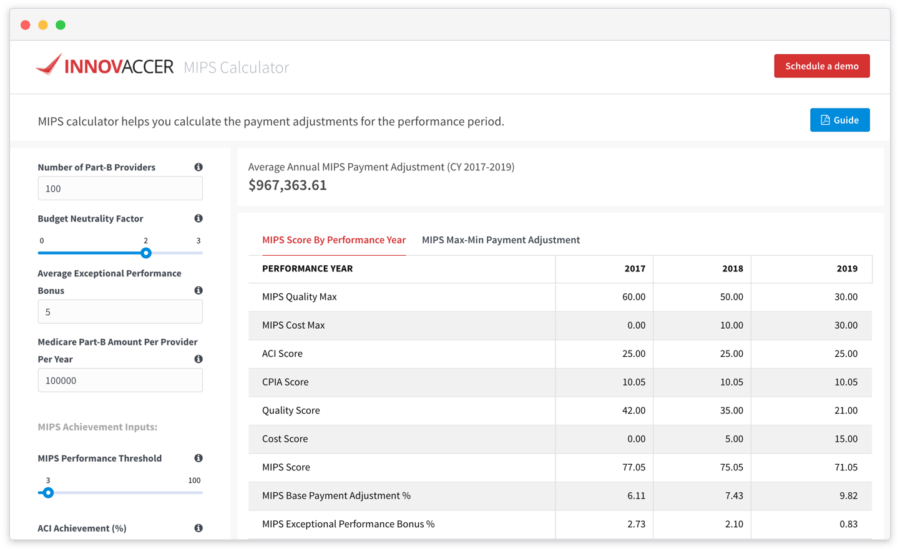Viewport: 900px width, 549px height.
Task: Click the MIPS Score table row
Action: coord(560,467)
